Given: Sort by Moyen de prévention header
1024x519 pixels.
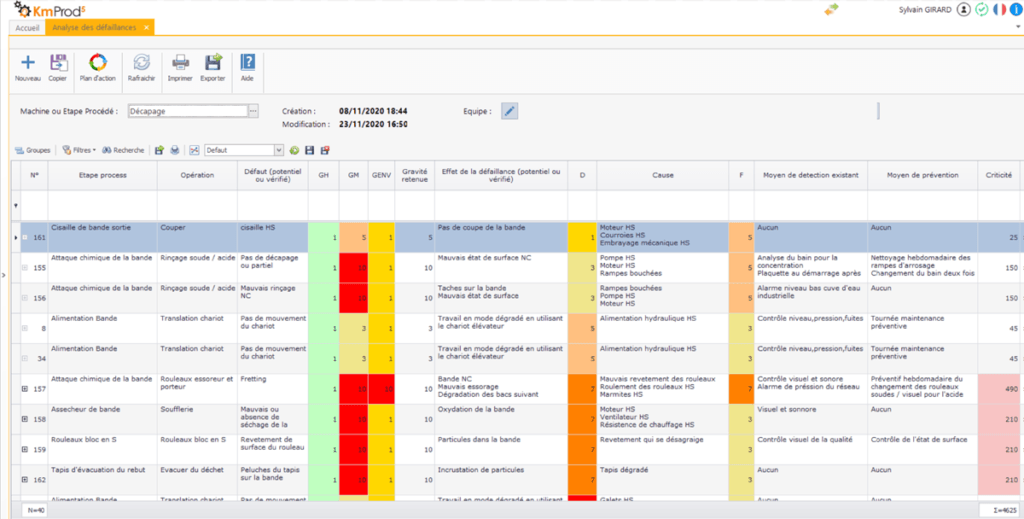Looking at the screenshot, I should tap(923, 175).
